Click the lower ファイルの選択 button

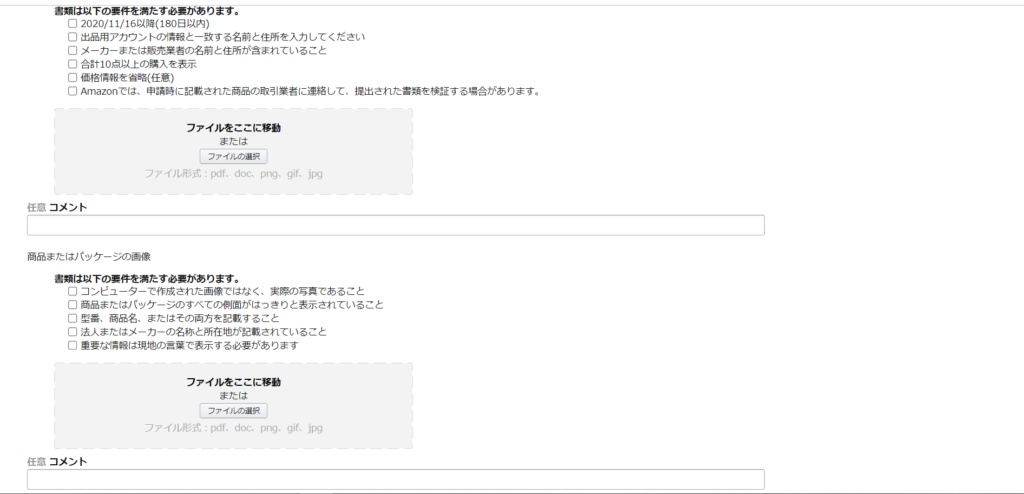pyautogui.click(x=233, y=411)
